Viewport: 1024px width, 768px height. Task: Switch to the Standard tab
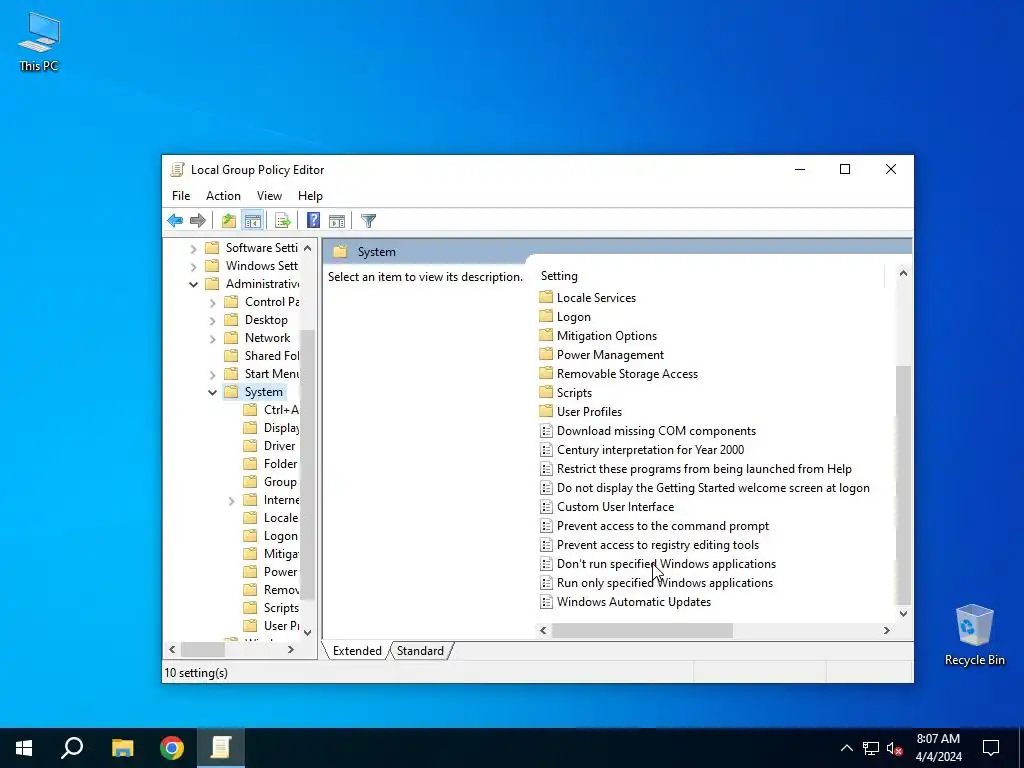[x=420, y=650]
